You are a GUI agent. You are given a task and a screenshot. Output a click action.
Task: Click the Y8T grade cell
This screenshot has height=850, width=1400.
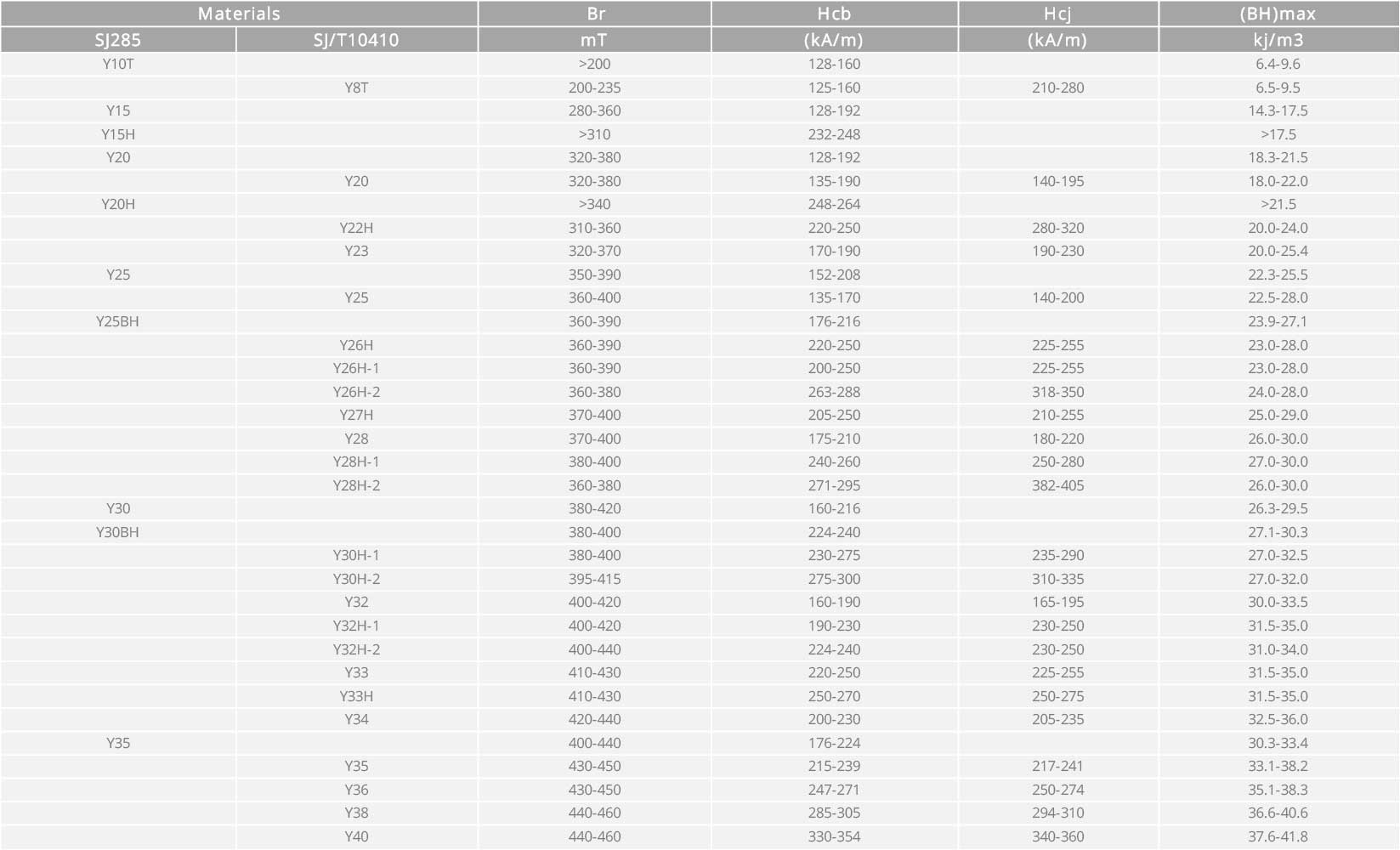coord(356,88)
